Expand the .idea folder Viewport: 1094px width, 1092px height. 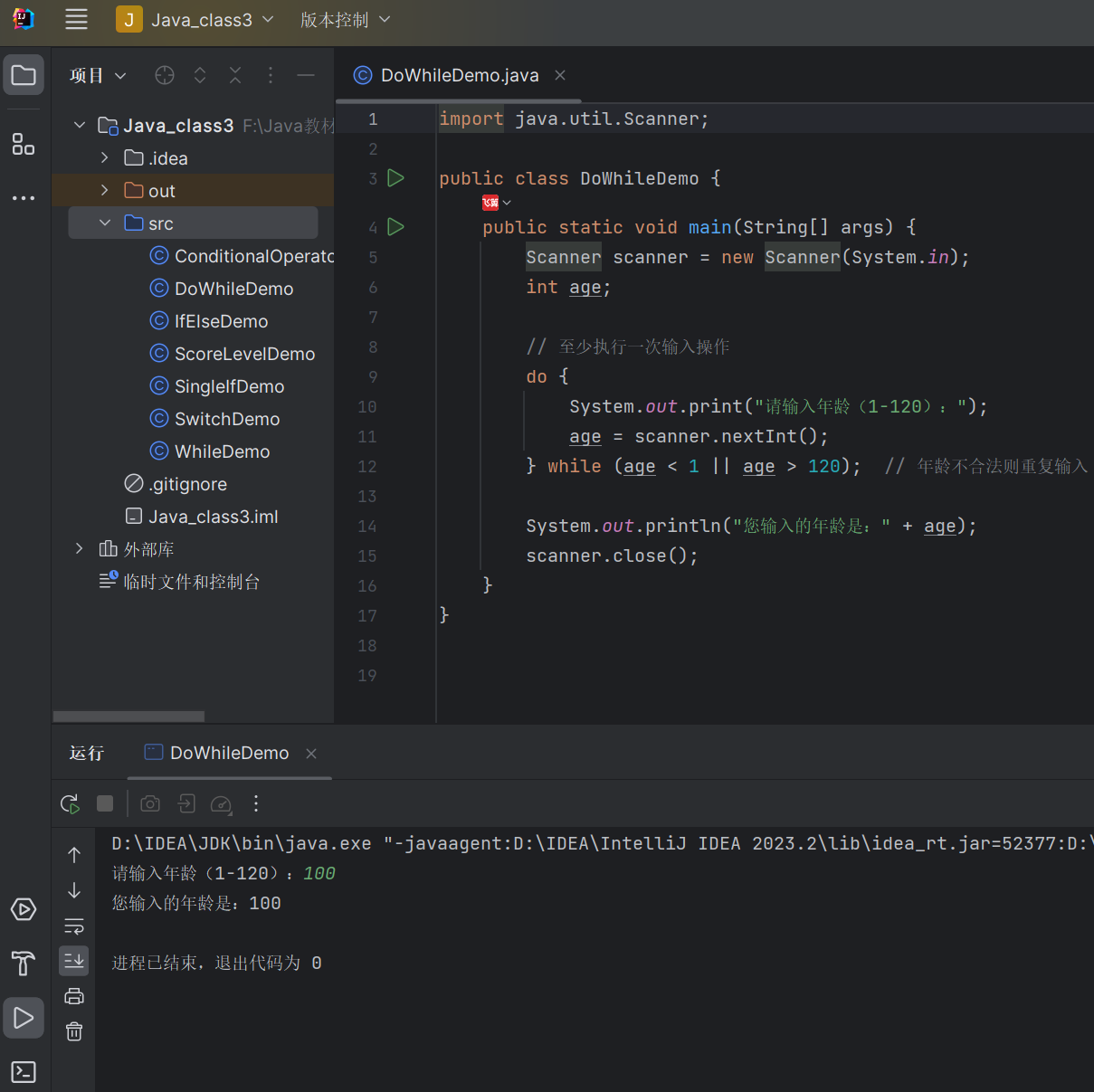click(x=104, y=158)
